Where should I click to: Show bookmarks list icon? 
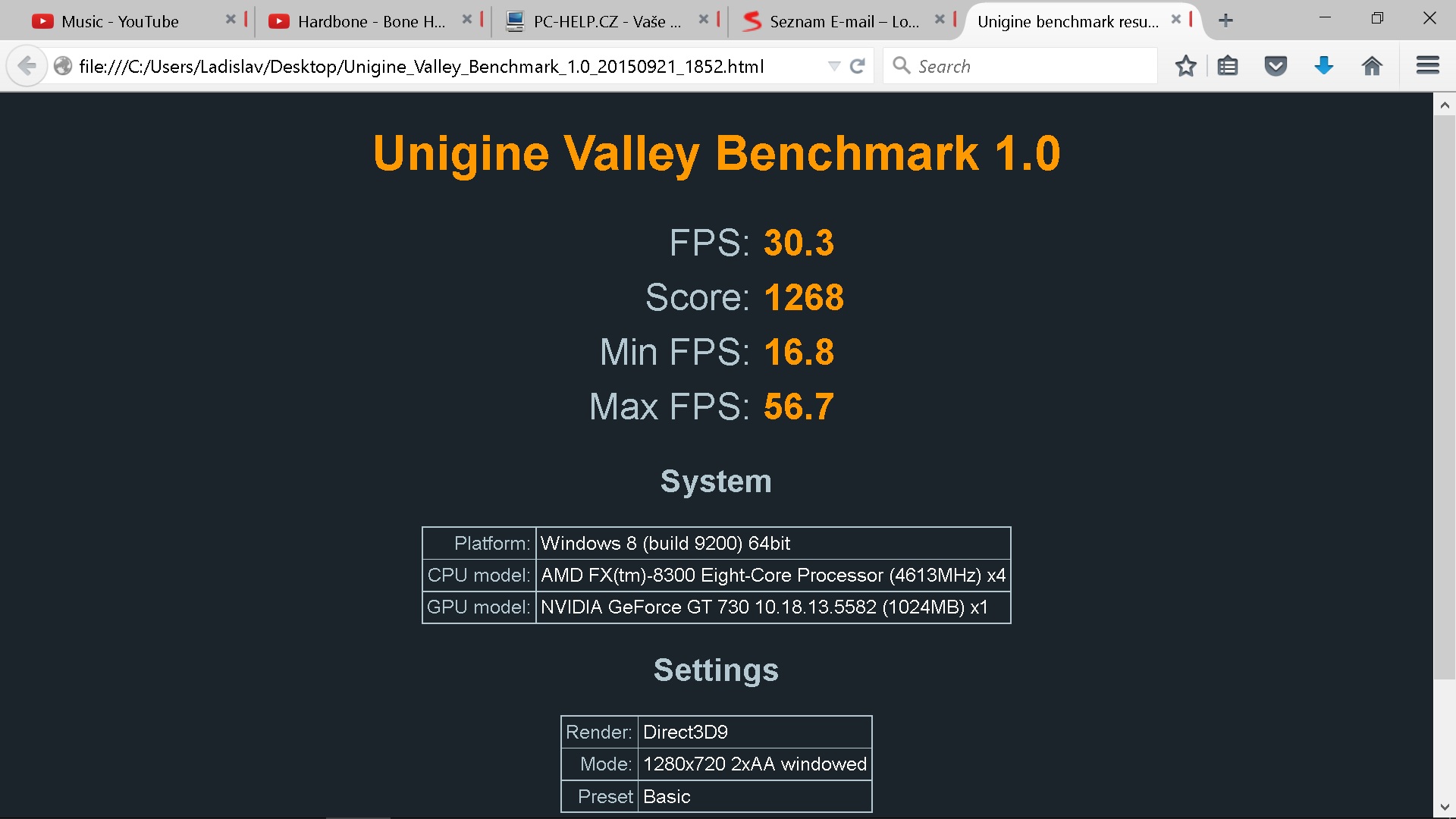click(x=1228, y=66)
